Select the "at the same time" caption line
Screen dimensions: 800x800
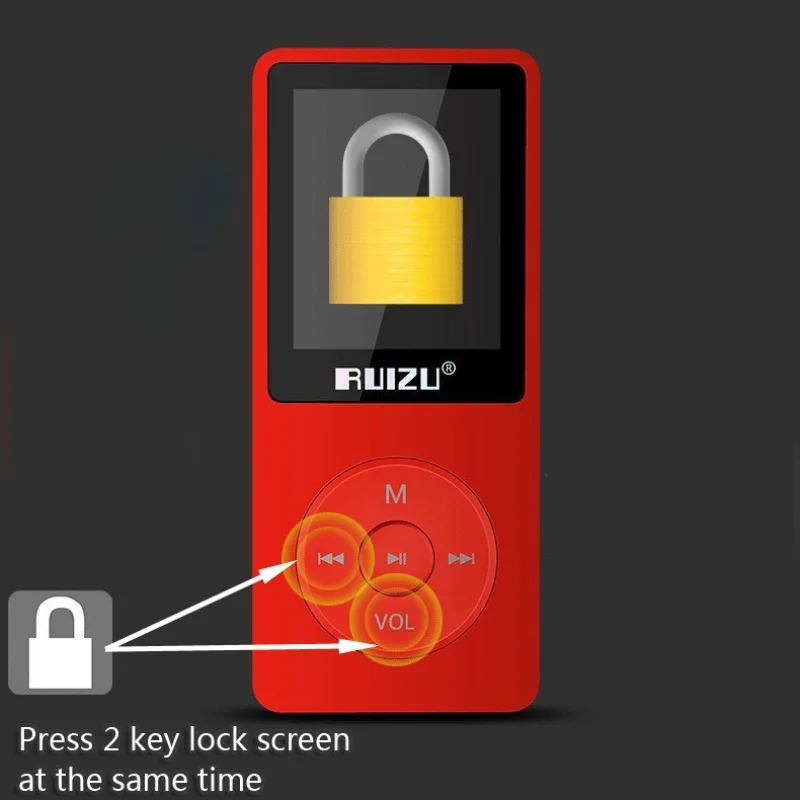pos(140,780)
